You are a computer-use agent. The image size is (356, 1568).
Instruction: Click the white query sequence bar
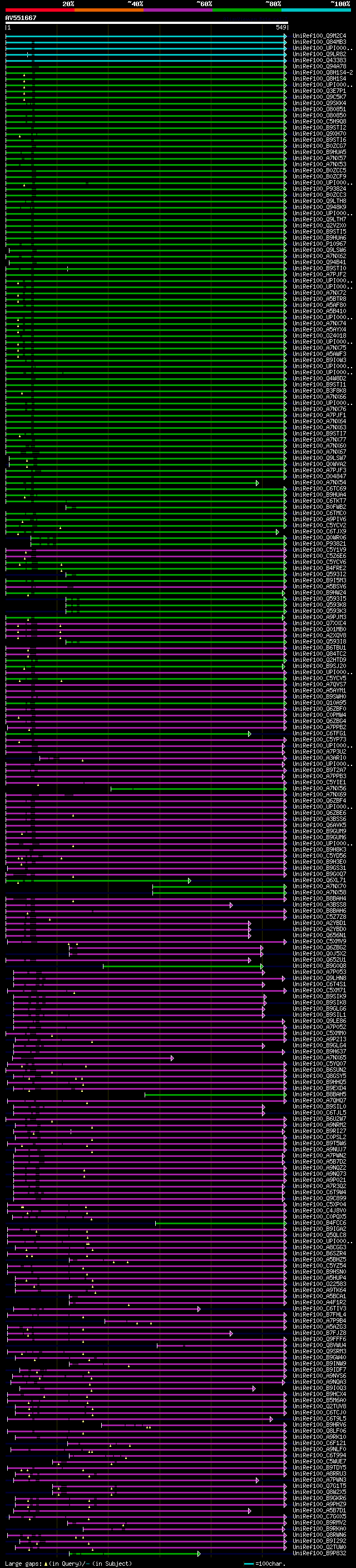coord(147,22)
